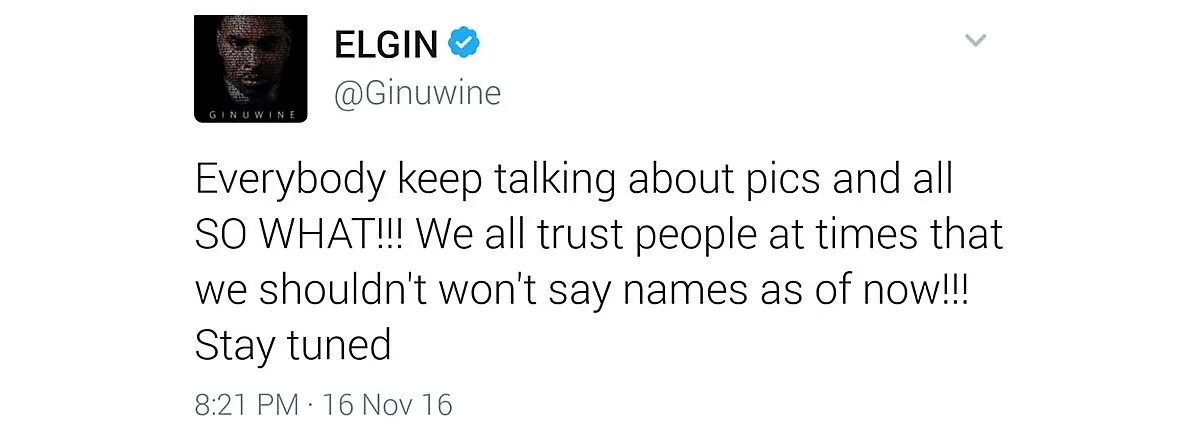This screenshot has height=430, width=1201.
Task: Select the face in the avatar image
Action: [250, 62]
